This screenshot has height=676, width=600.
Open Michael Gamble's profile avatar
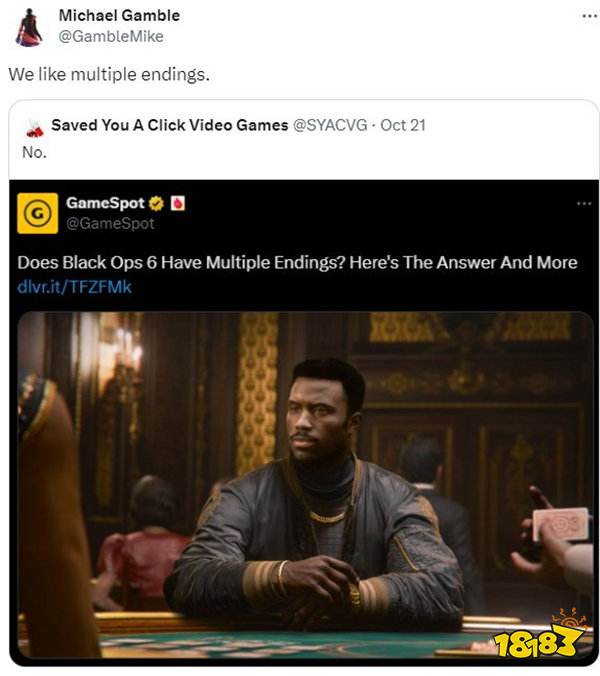click(x=29, y=27)
